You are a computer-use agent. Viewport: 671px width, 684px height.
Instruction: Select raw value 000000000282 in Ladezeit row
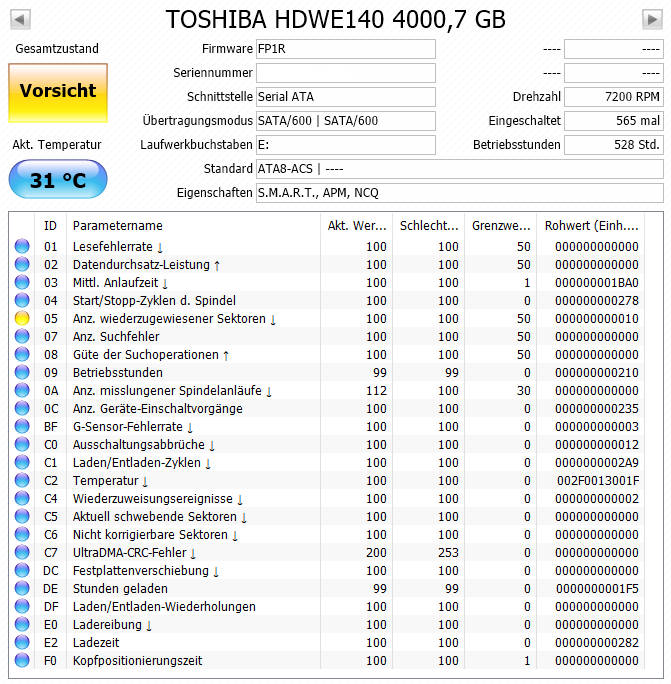tap(597, 643)
